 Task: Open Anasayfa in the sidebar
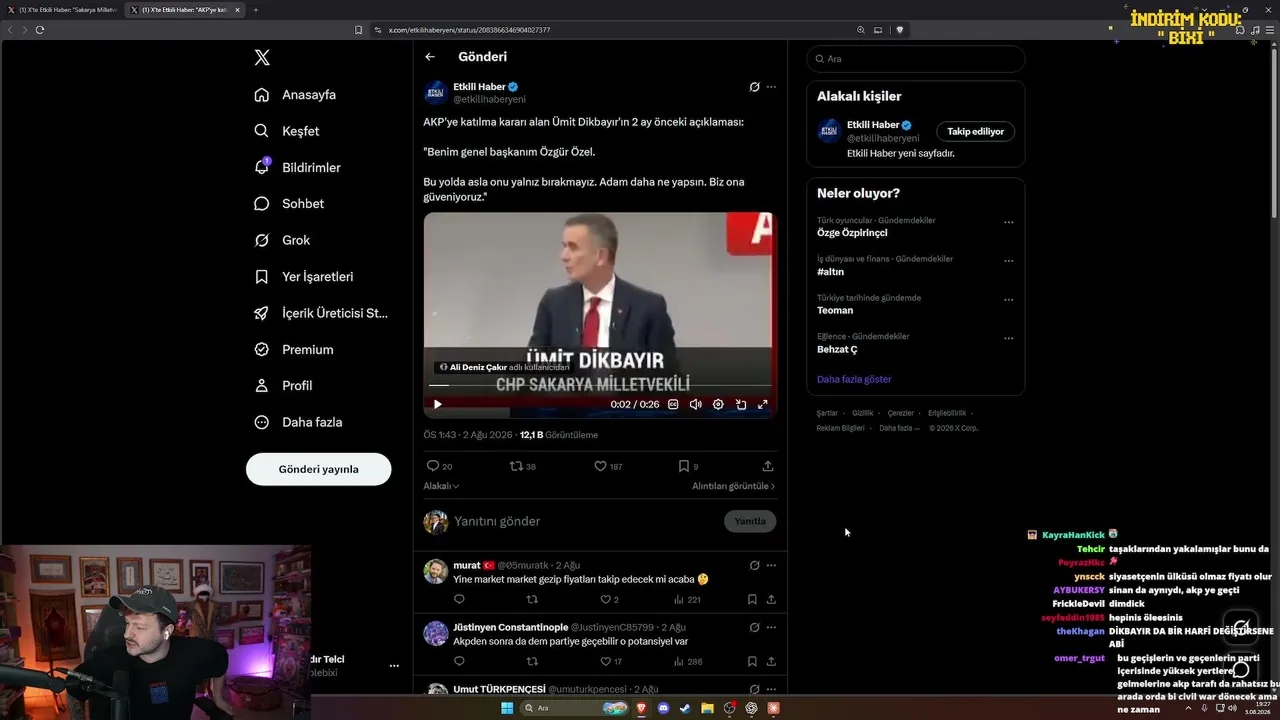(x=295, y=95)
